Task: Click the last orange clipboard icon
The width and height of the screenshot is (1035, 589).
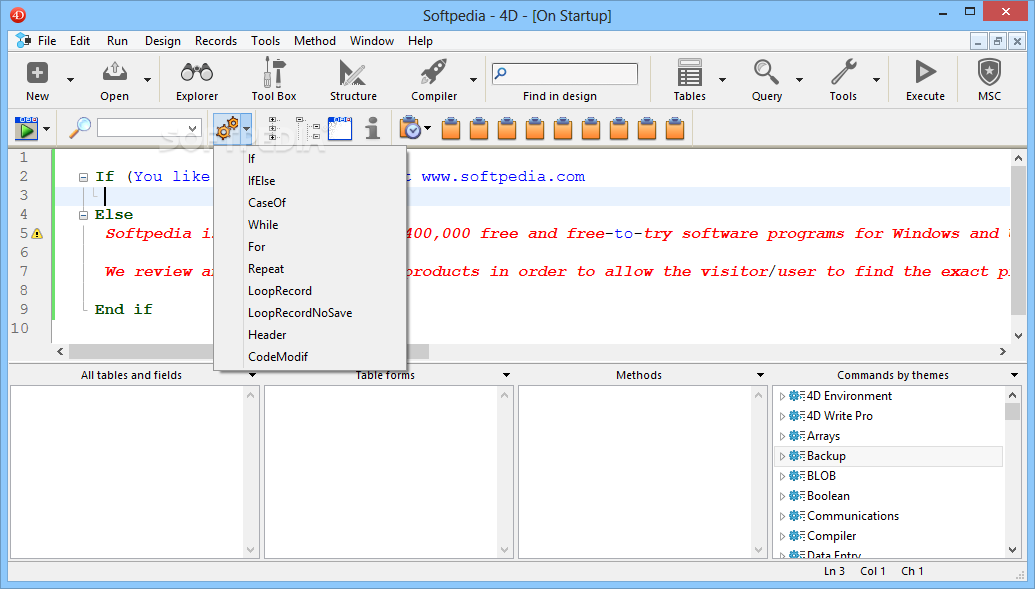Action: coord(675,128)
